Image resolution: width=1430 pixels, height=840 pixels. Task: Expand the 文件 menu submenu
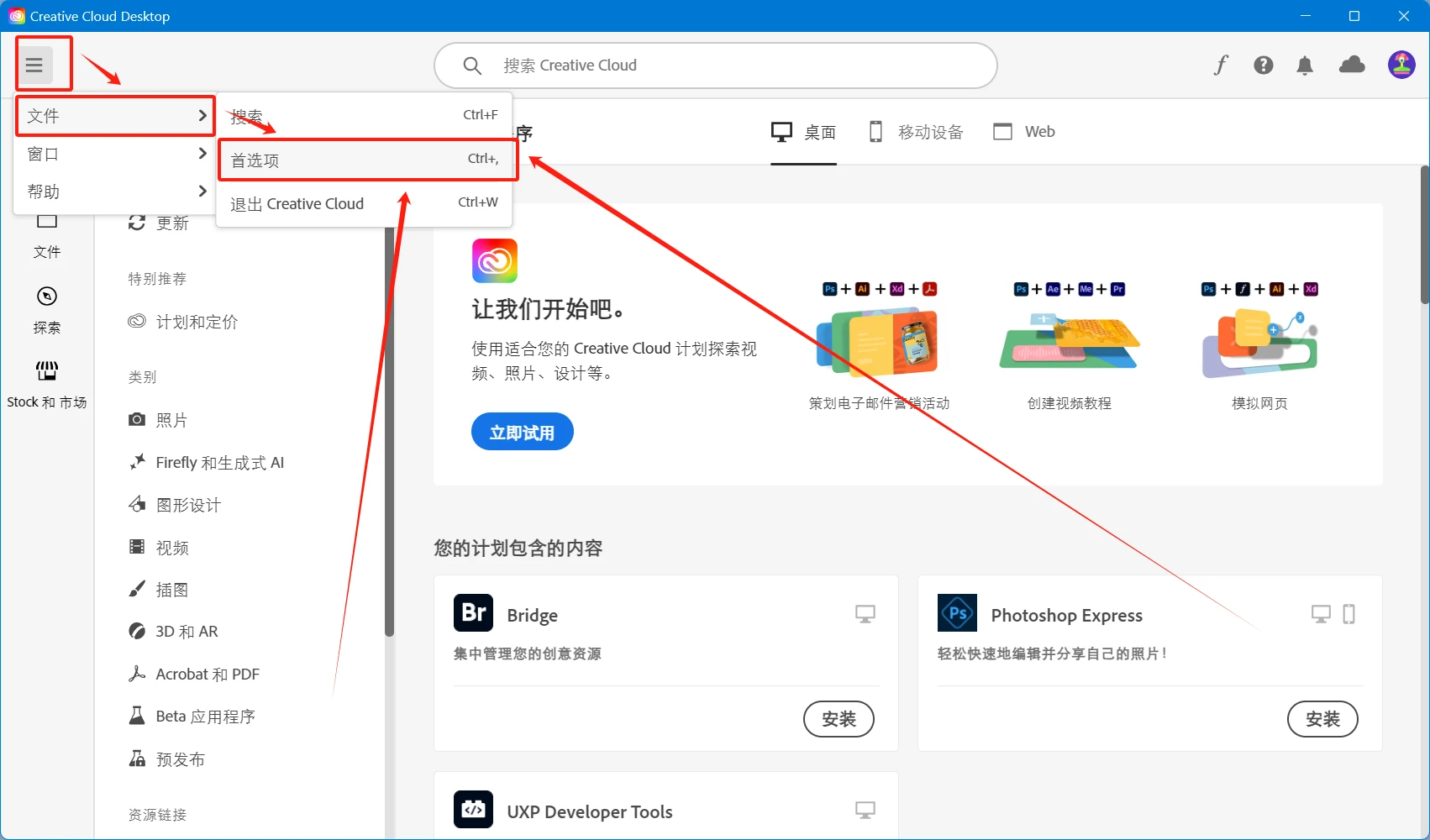click(x=116, y=116)
